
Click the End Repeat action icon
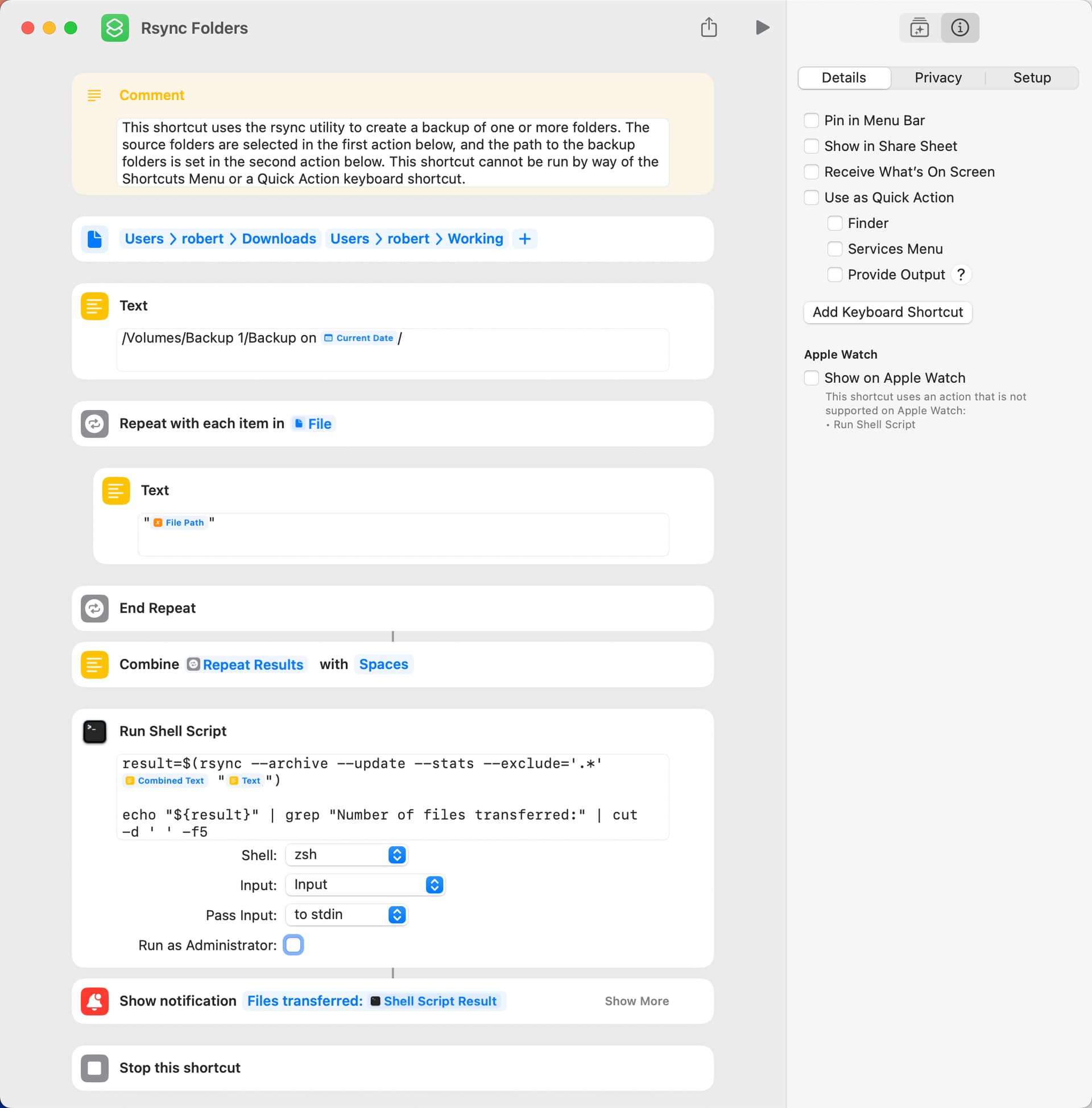[x=94, y=609]
